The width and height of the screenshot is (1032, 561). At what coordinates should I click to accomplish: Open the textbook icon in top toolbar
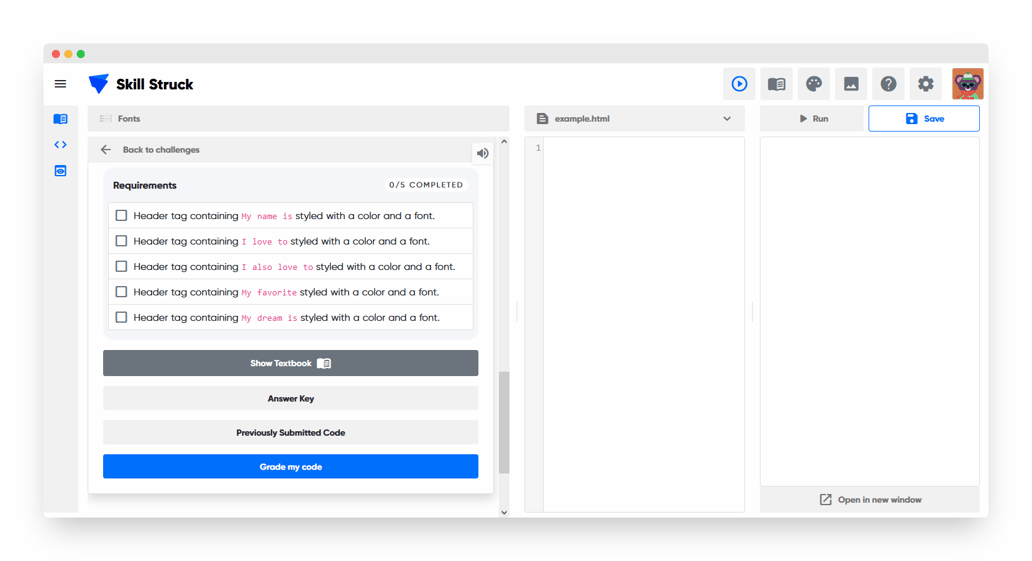point(776,84)
